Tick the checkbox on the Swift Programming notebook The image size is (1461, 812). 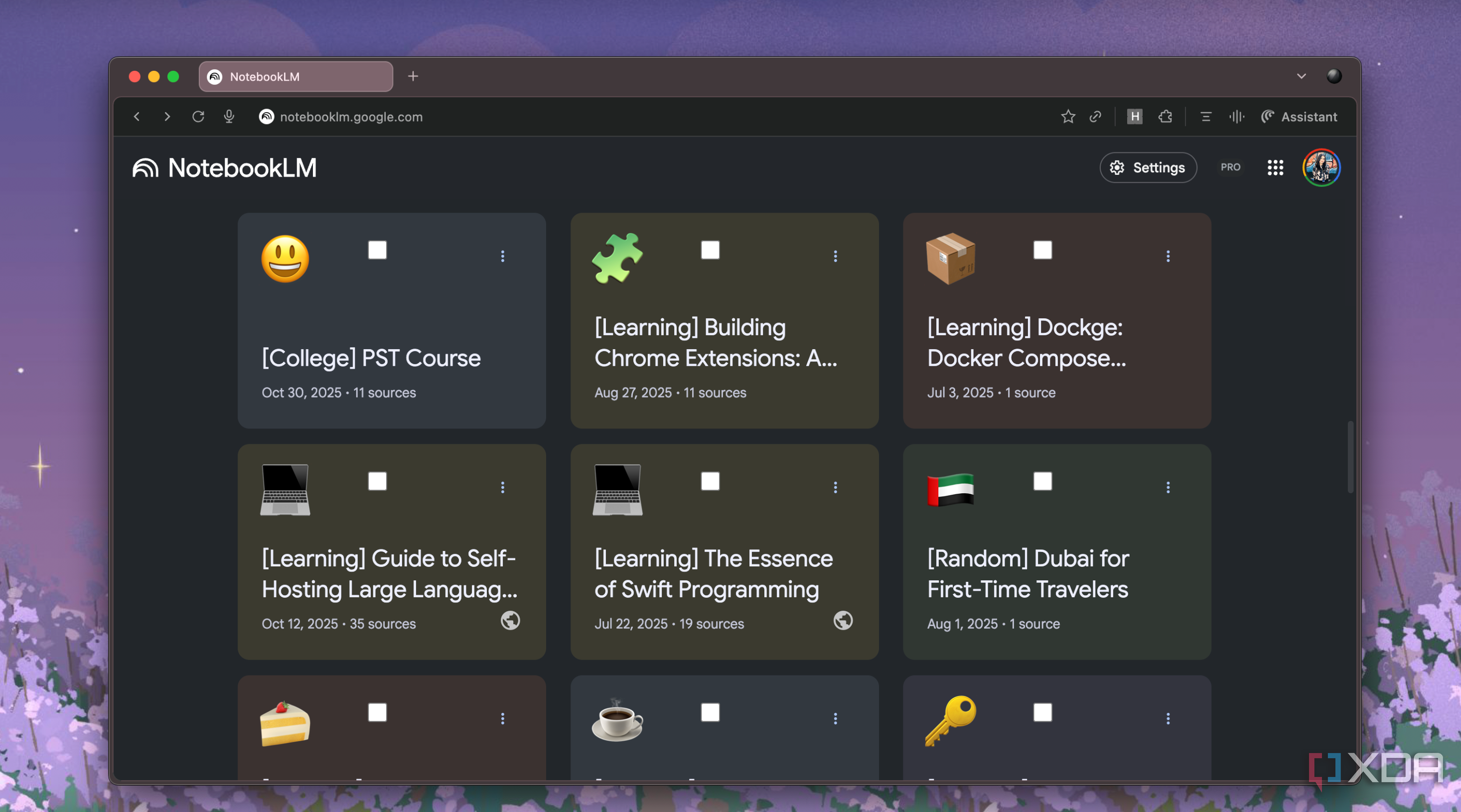[710, 481]
